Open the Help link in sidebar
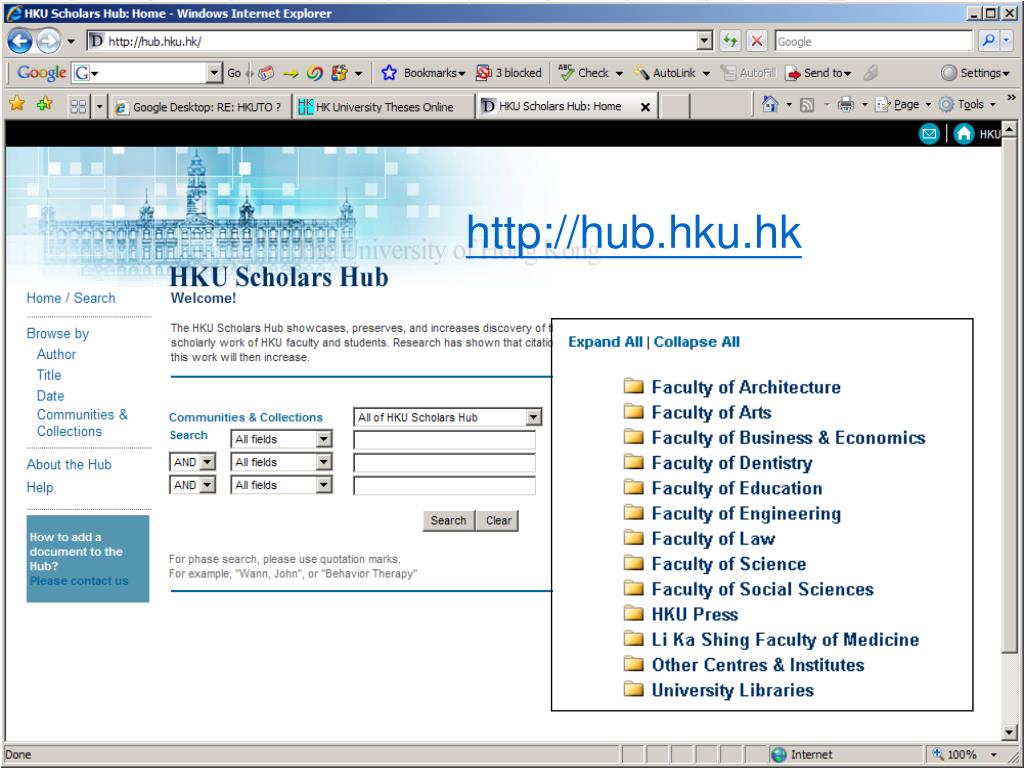Image resolution: width=1024 pixels, height=768 pixels. point(39,487)
